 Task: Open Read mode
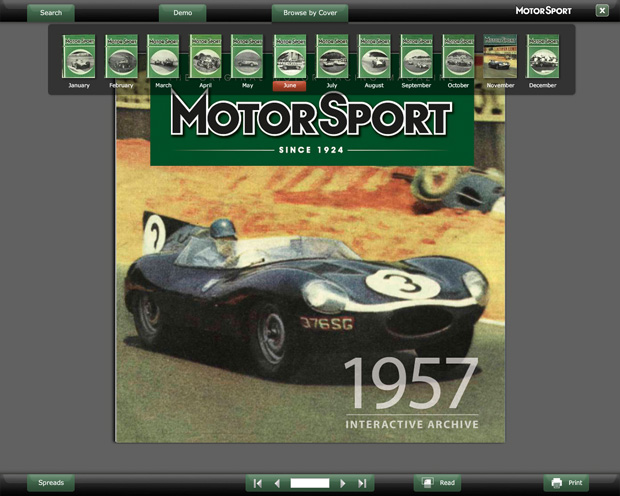pyautogui.click(x=438, y=483)
